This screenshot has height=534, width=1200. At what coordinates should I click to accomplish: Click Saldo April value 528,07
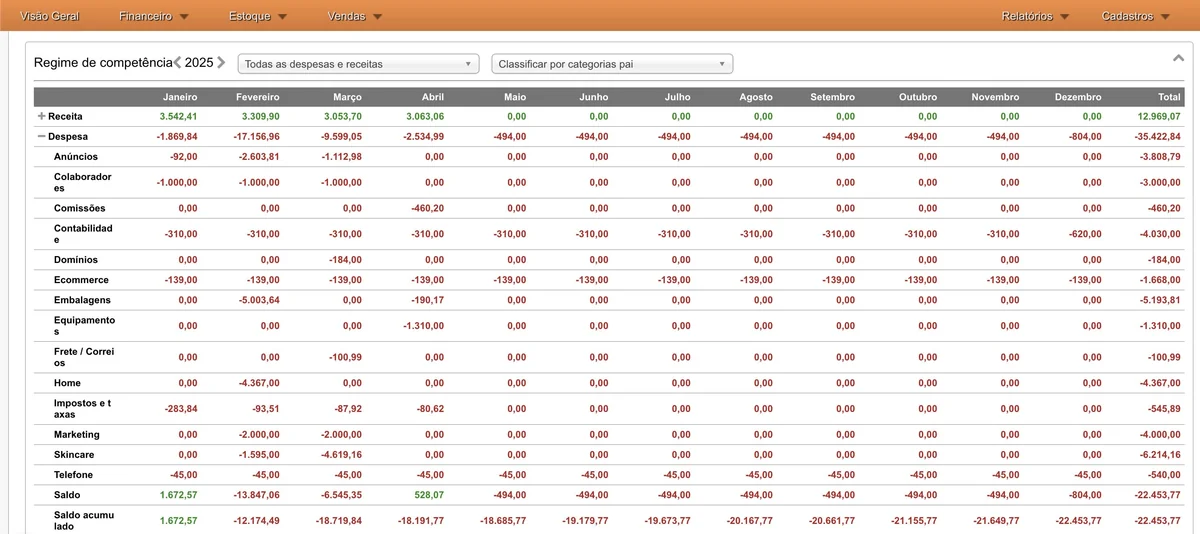(x=430, y=495)
